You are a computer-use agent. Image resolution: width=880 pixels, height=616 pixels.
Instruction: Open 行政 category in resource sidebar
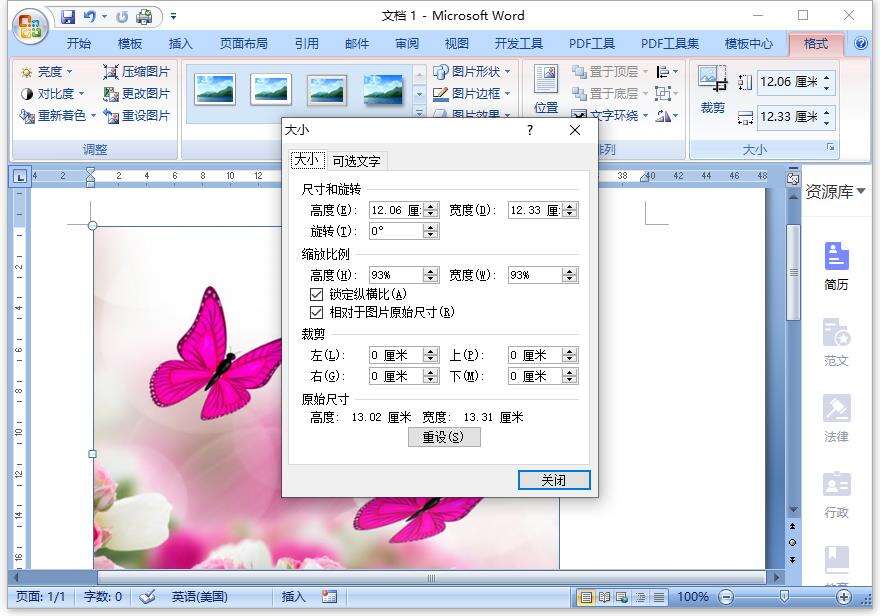[x=836, y=495]
